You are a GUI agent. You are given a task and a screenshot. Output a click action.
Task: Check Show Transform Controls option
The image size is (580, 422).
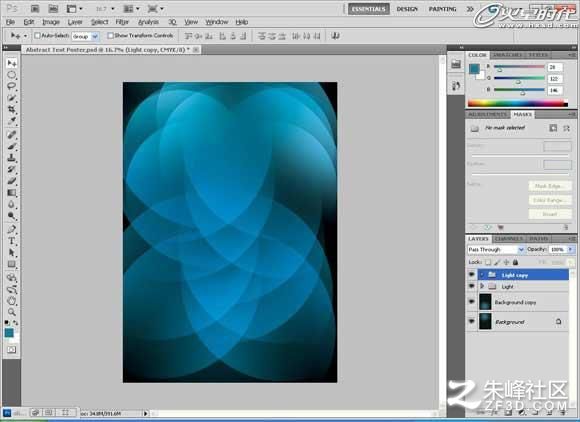click(x=110, y=36)
